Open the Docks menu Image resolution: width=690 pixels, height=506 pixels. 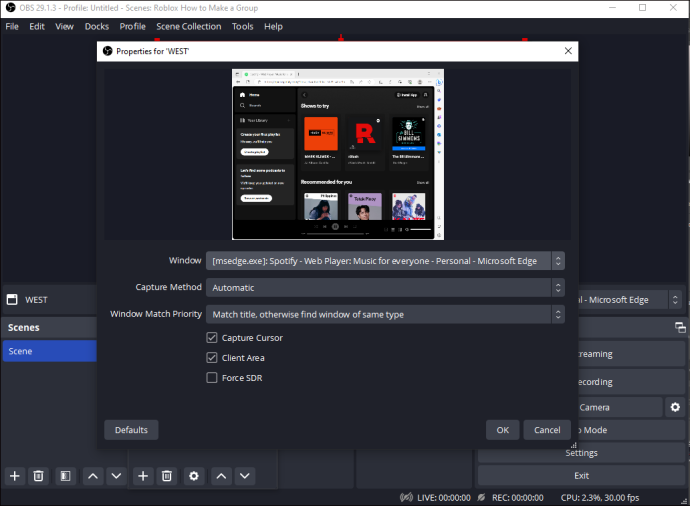click(97, 26)
